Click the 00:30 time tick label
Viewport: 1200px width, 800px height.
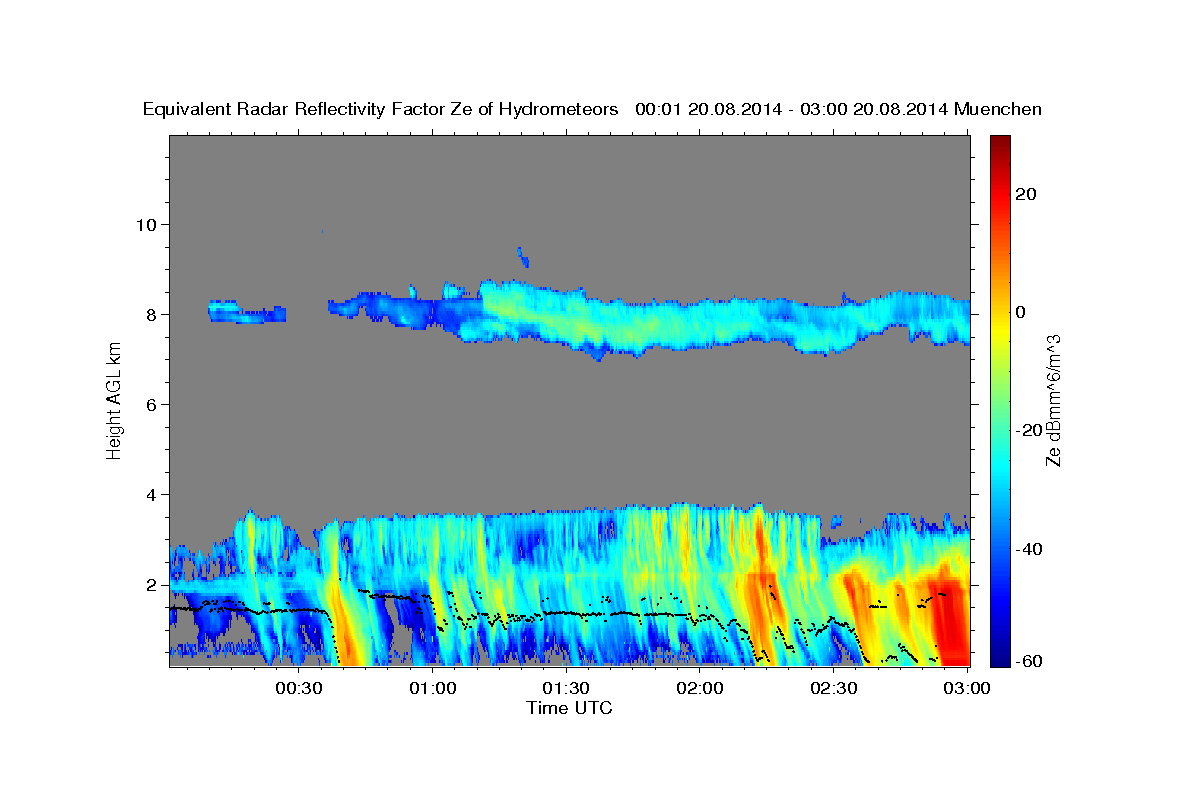click(299, 688)
